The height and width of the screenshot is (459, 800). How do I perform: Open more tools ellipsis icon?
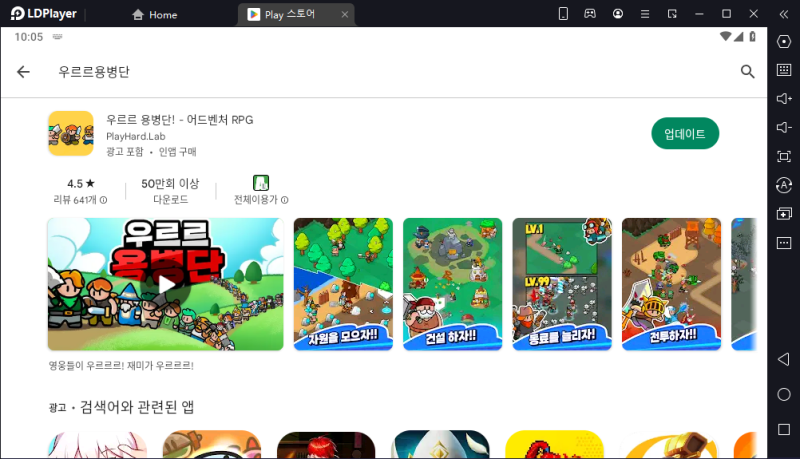click(784, 243)
